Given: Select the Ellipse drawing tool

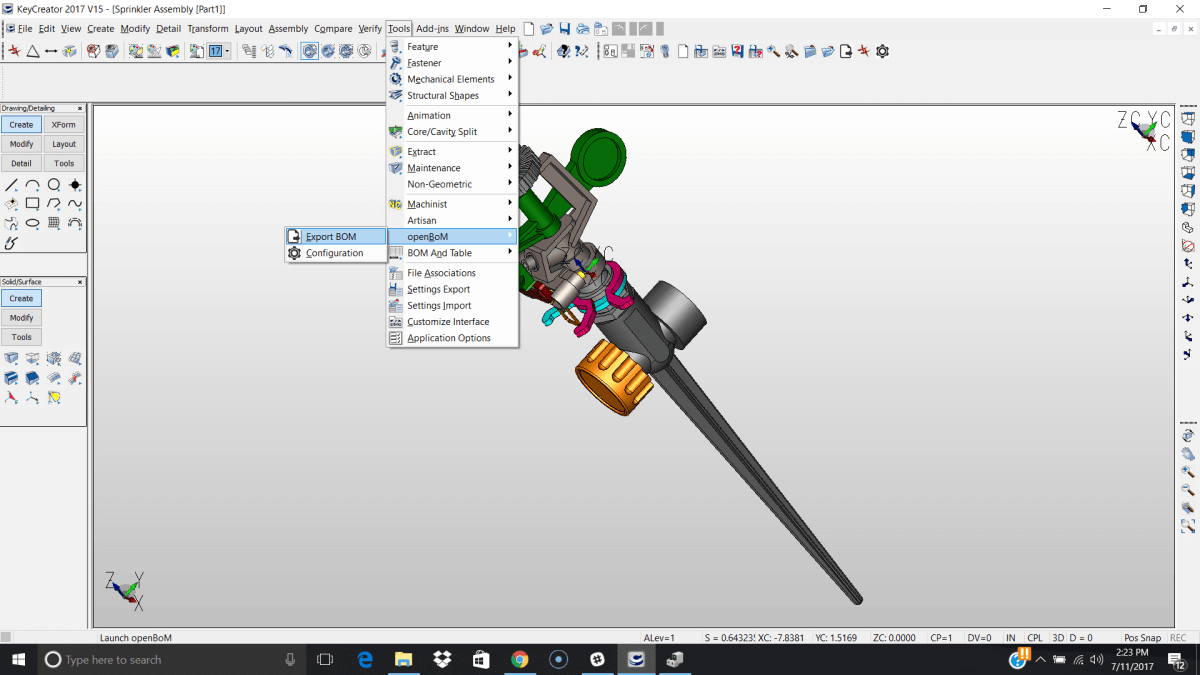Looking at the screenshot, I should tap(32, 223).
